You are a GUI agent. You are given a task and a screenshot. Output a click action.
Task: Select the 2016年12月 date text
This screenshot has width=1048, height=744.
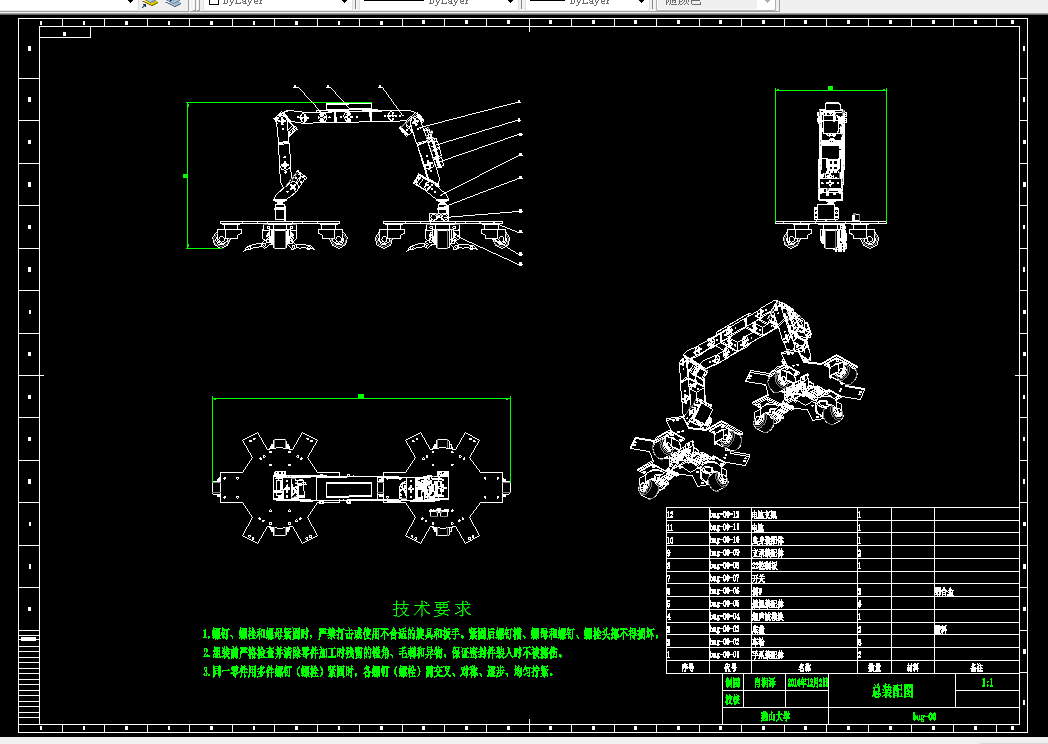coord(808,683)
